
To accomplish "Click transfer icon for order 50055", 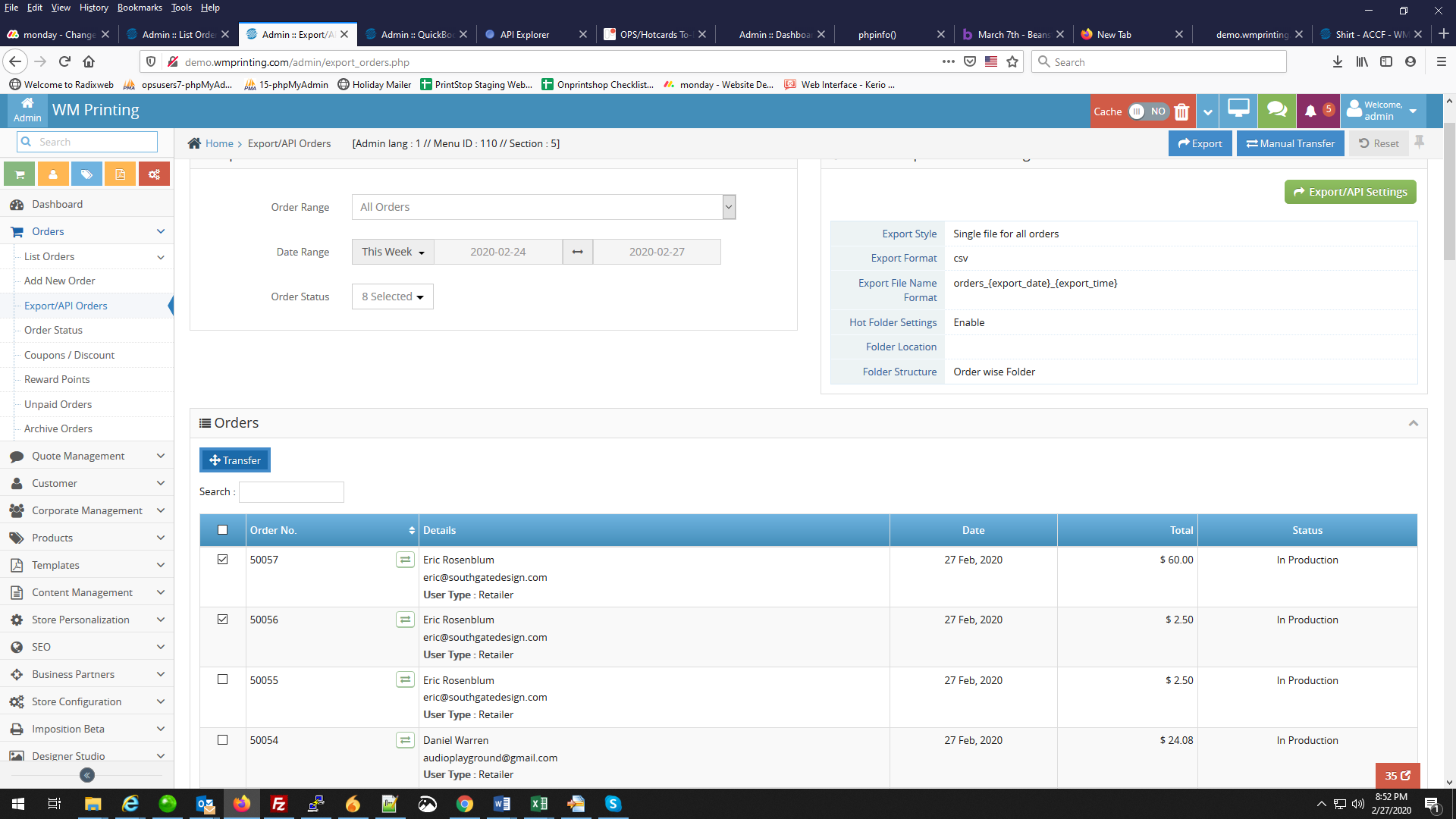I will click(x=405, y=679).
